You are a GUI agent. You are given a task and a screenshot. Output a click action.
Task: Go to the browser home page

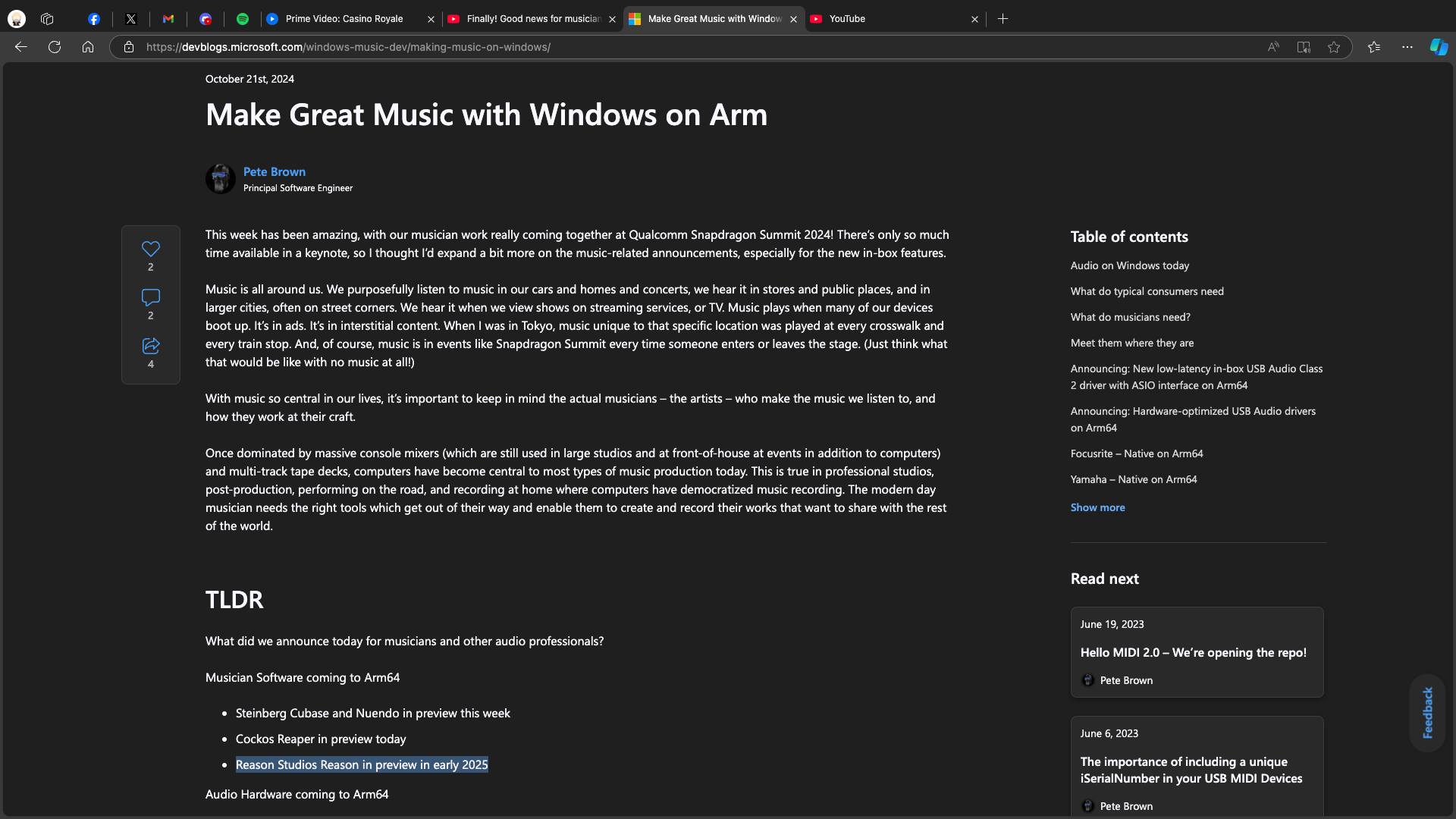coord(88,47)
